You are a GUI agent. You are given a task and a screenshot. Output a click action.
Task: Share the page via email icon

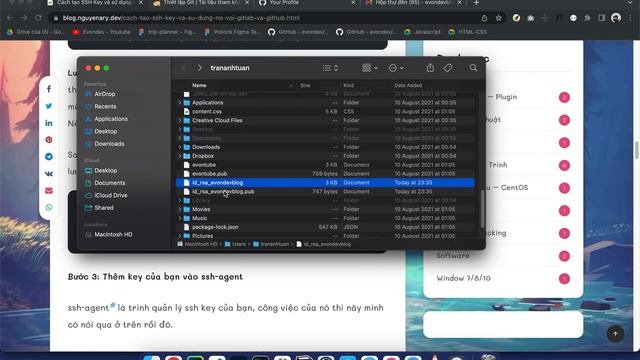point(49,191)
